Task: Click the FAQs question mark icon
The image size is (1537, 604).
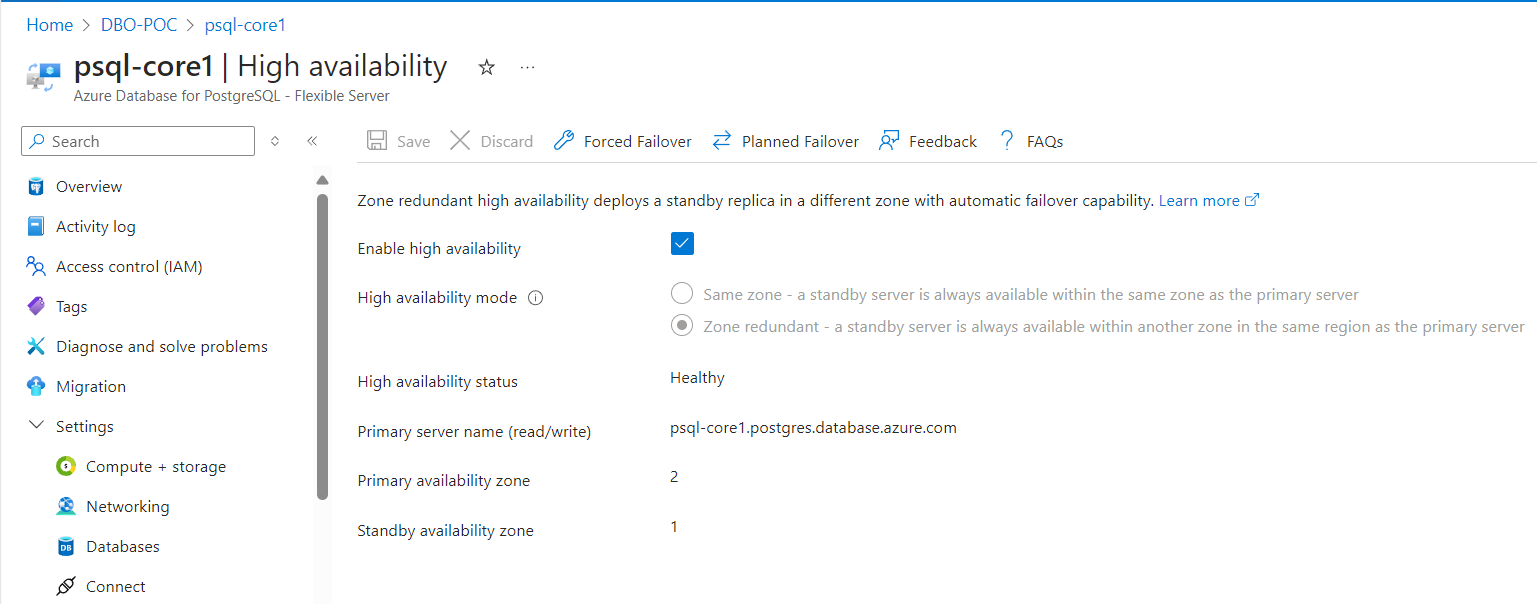Action: [1007, 141]
